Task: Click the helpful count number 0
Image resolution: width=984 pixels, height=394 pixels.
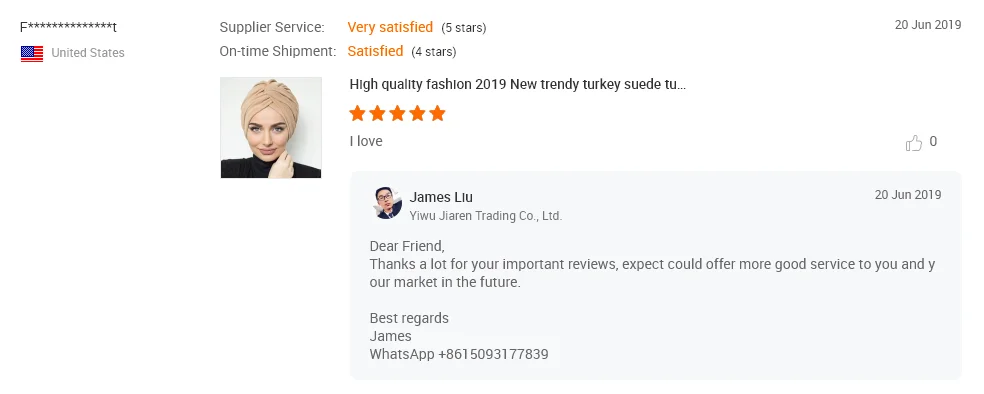Action: pos(933,142)
